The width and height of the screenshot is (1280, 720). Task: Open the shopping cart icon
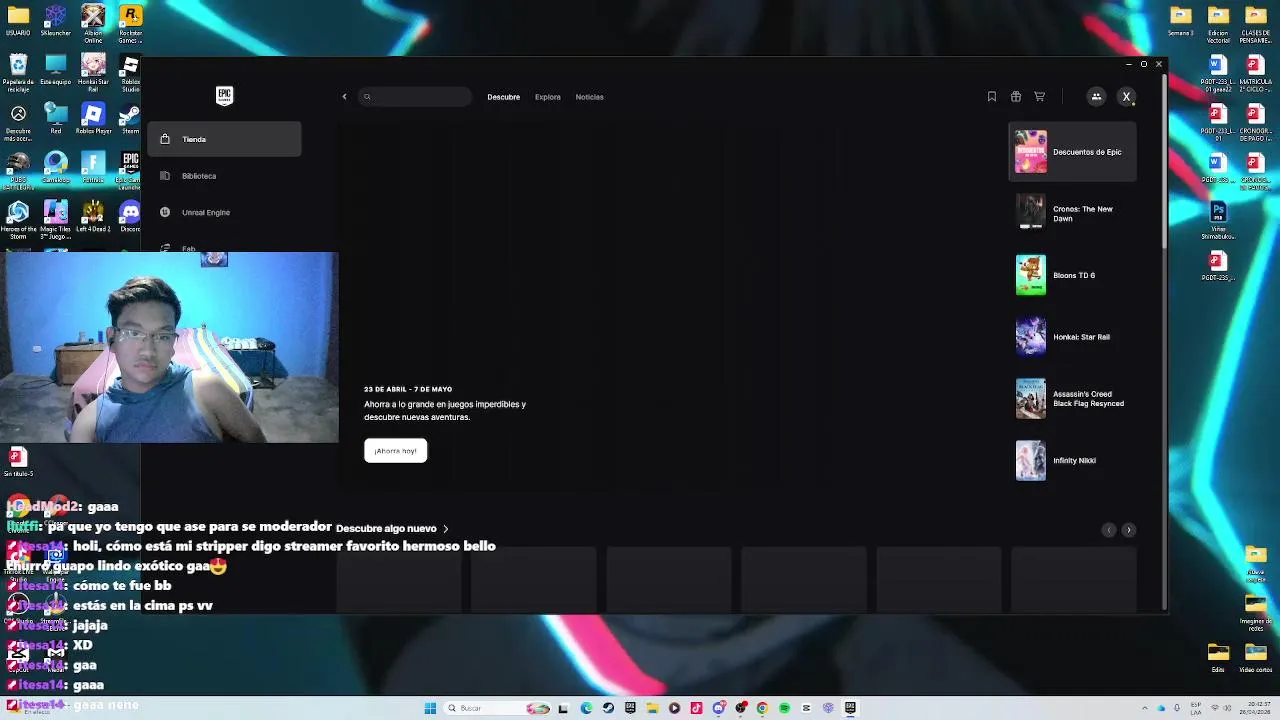coord(1039,97)
